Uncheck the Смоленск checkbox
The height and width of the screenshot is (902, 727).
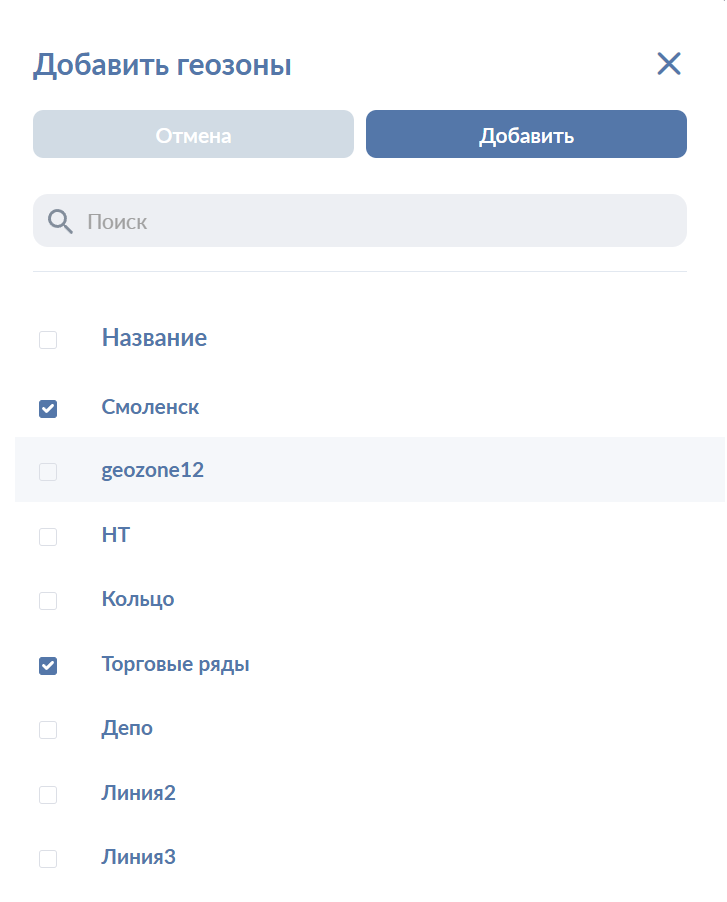pos(48,408)
